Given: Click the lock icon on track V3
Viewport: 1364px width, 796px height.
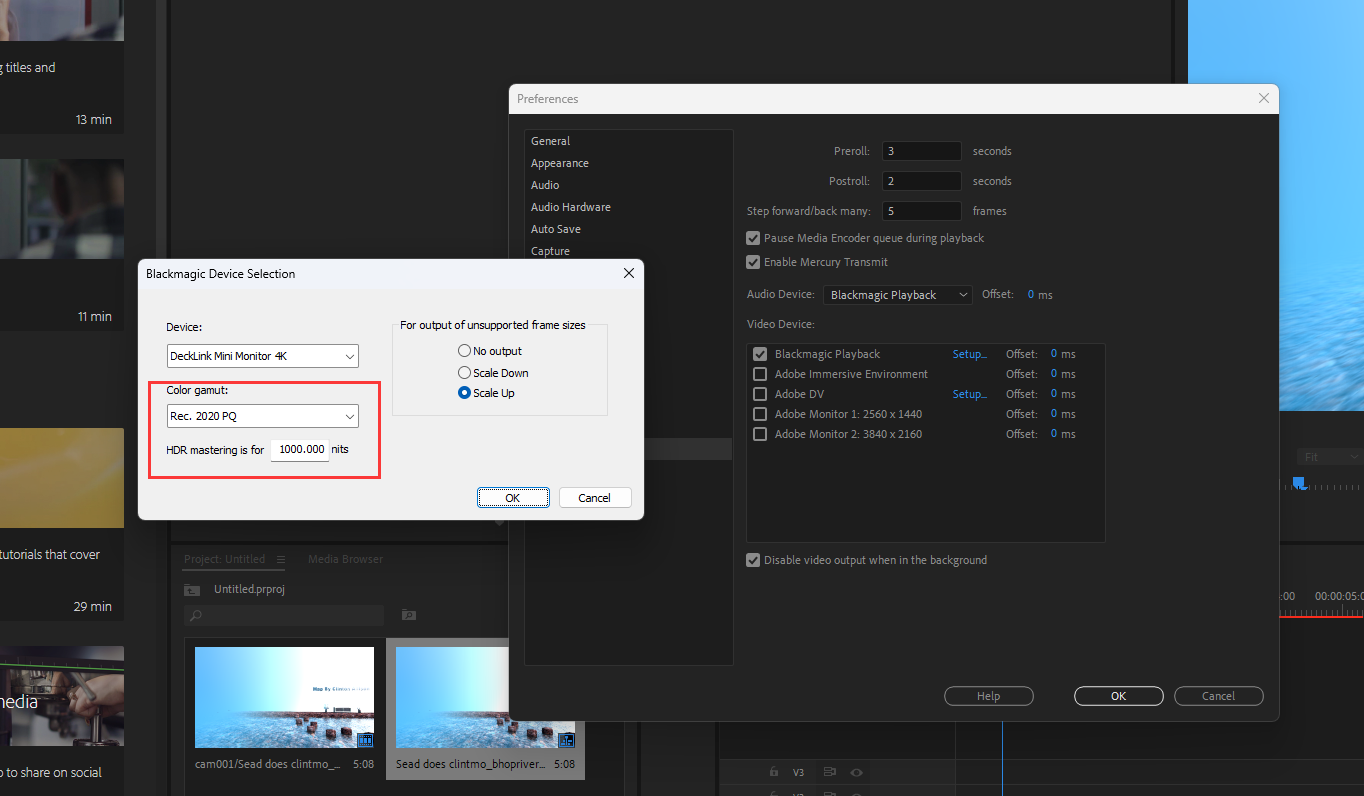Looking at the screenshot, I should click(773, 772).
